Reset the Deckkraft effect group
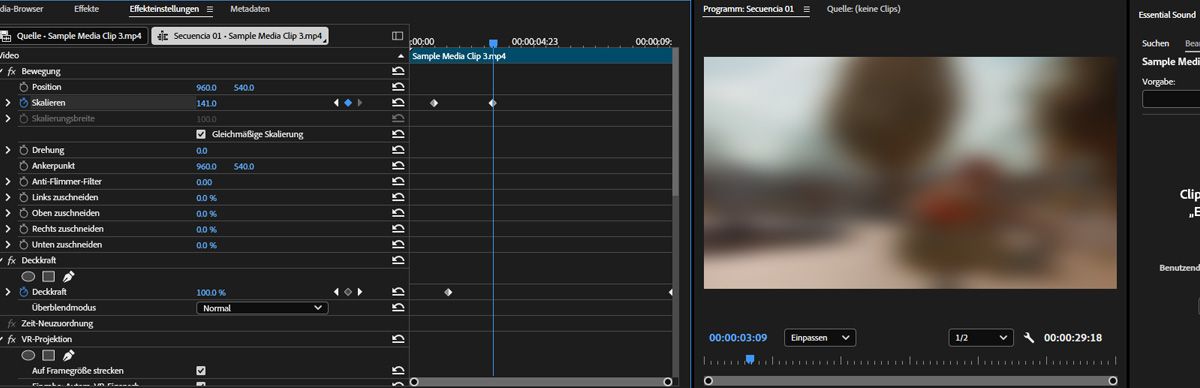Viewport: 1200px width, 388px height. coord(398,260)
